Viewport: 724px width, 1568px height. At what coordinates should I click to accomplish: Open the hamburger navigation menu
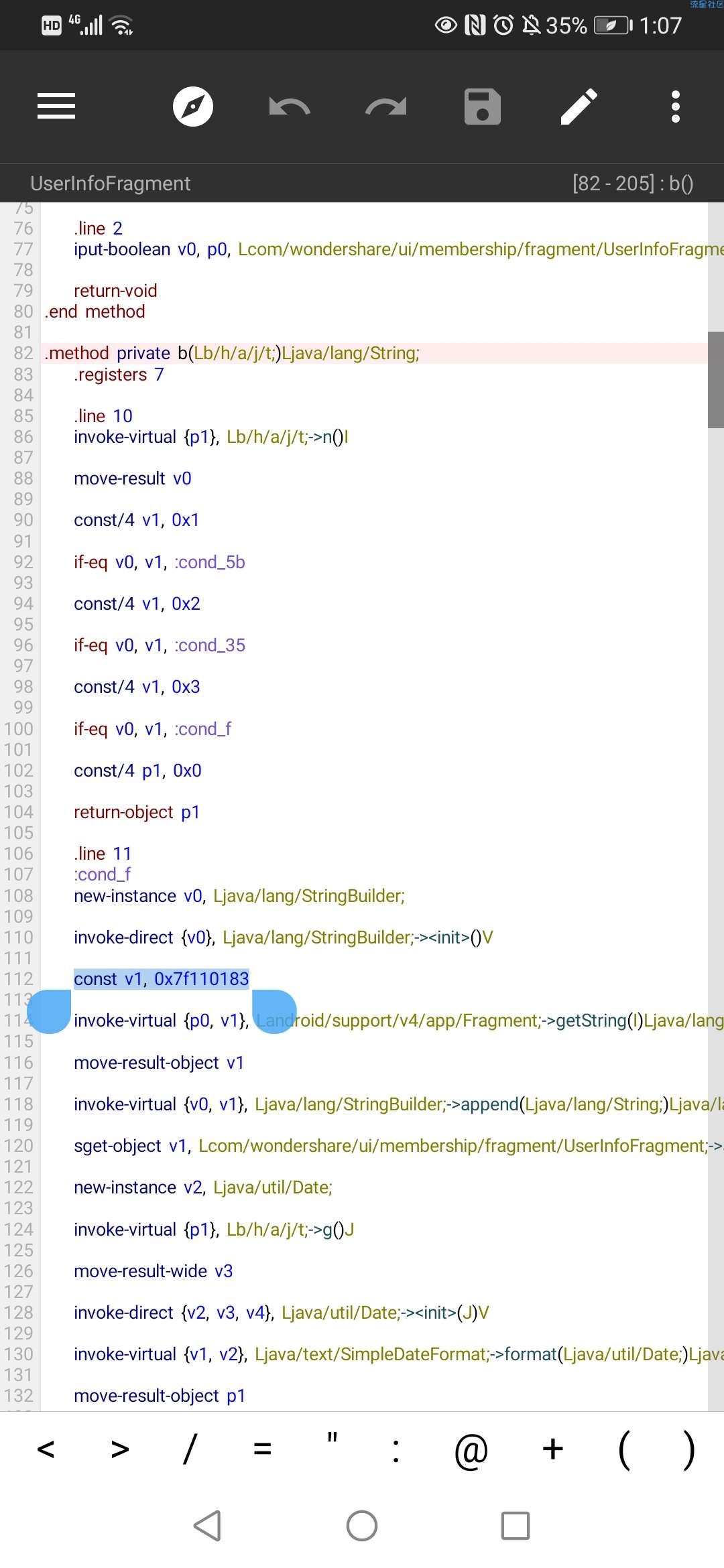pos(56,107)
